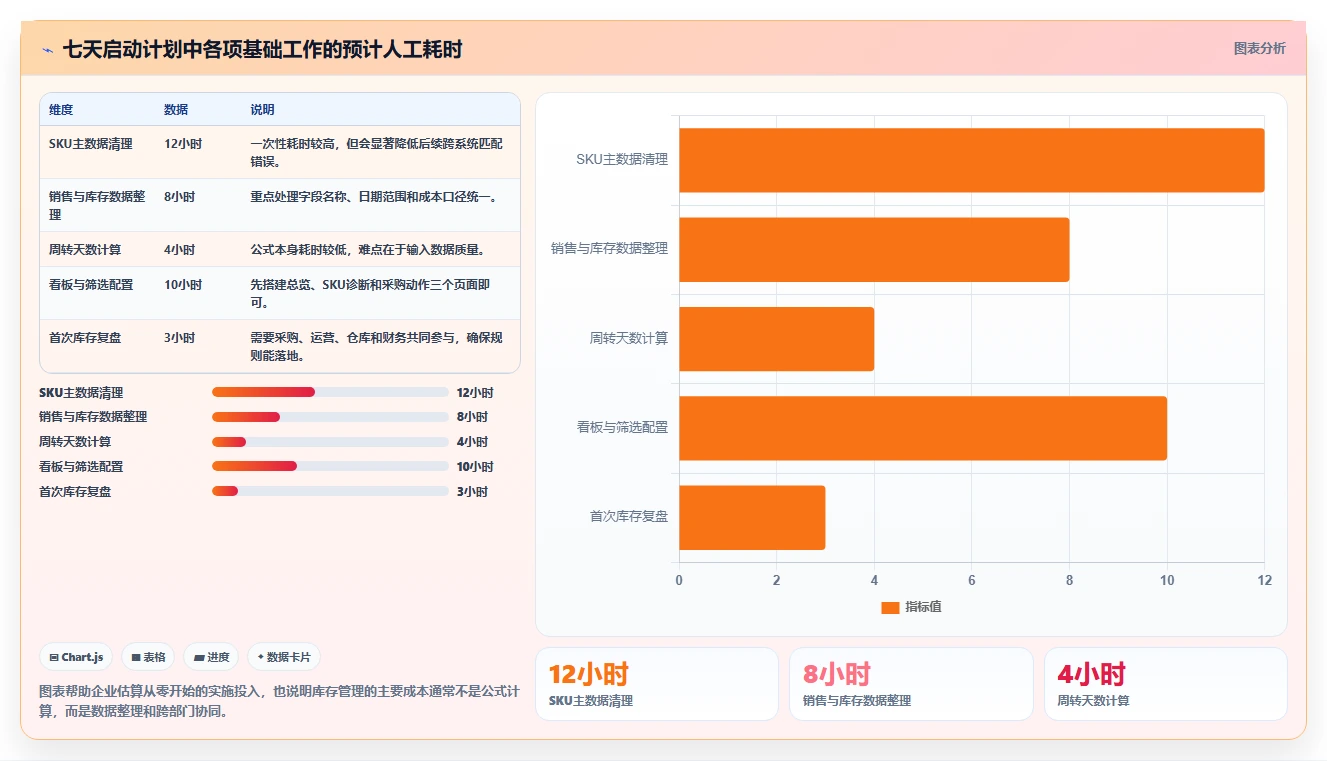This screenshot has width=1327, height=761.
Task: Click the SKU主数据清理 progress bar
Action: coord(330,393)
